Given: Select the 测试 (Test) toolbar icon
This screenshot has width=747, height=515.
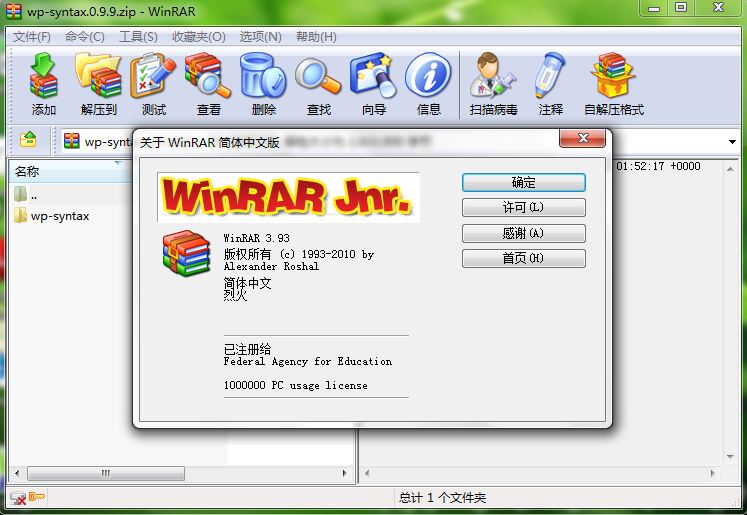Looking at the screenshot, I should tap(153, 78).
